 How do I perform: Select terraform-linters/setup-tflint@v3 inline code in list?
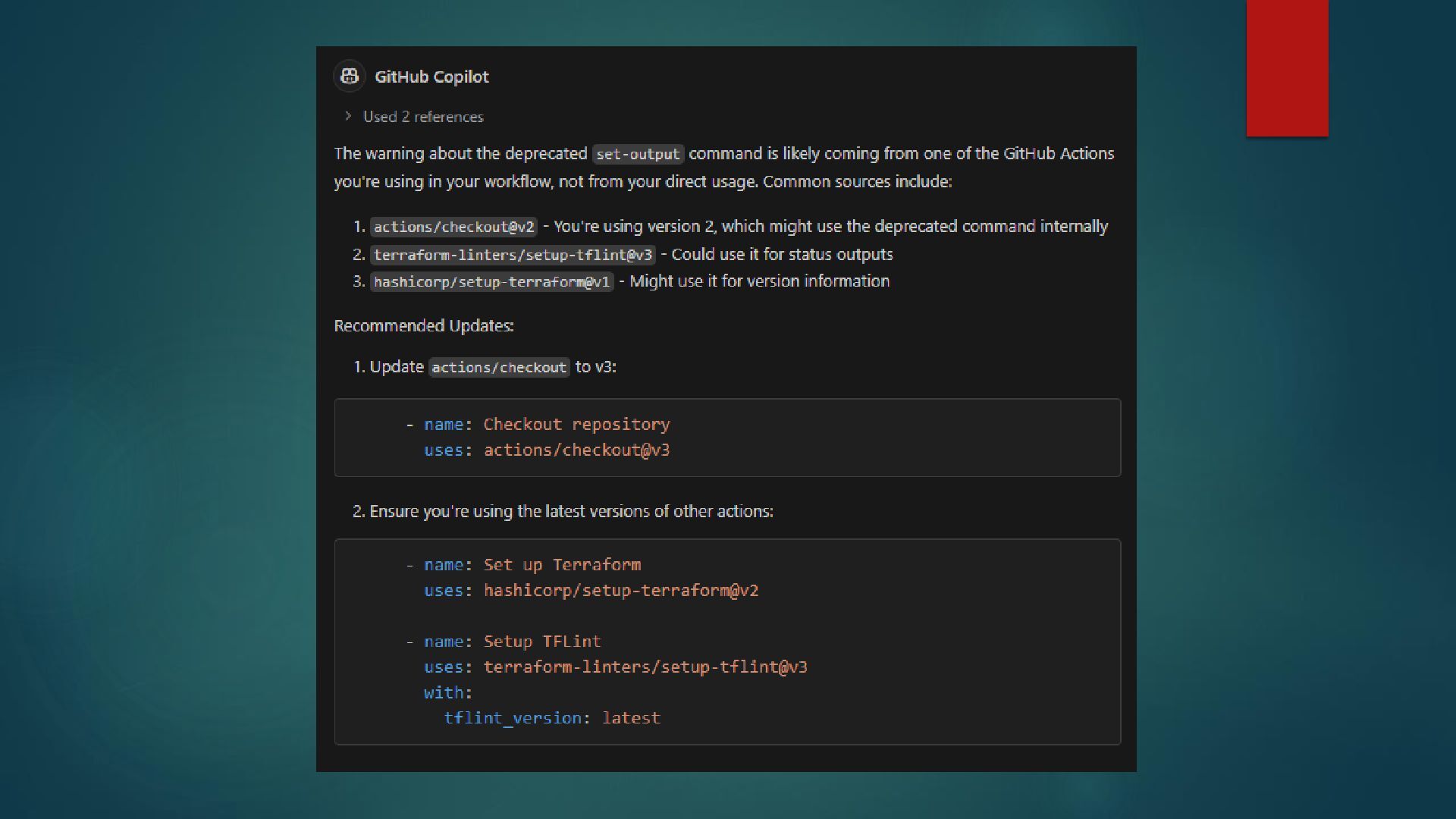coord(513,255)
